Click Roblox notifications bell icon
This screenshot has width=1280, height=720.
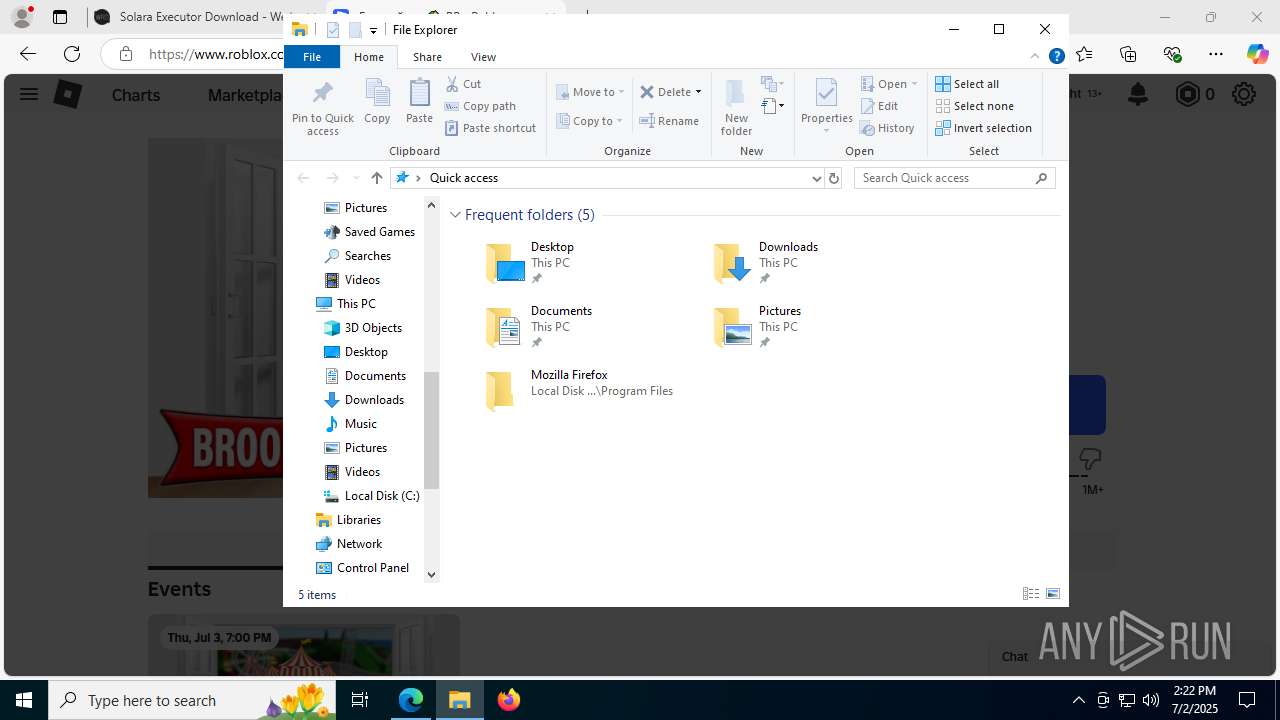click(1138, 94)
